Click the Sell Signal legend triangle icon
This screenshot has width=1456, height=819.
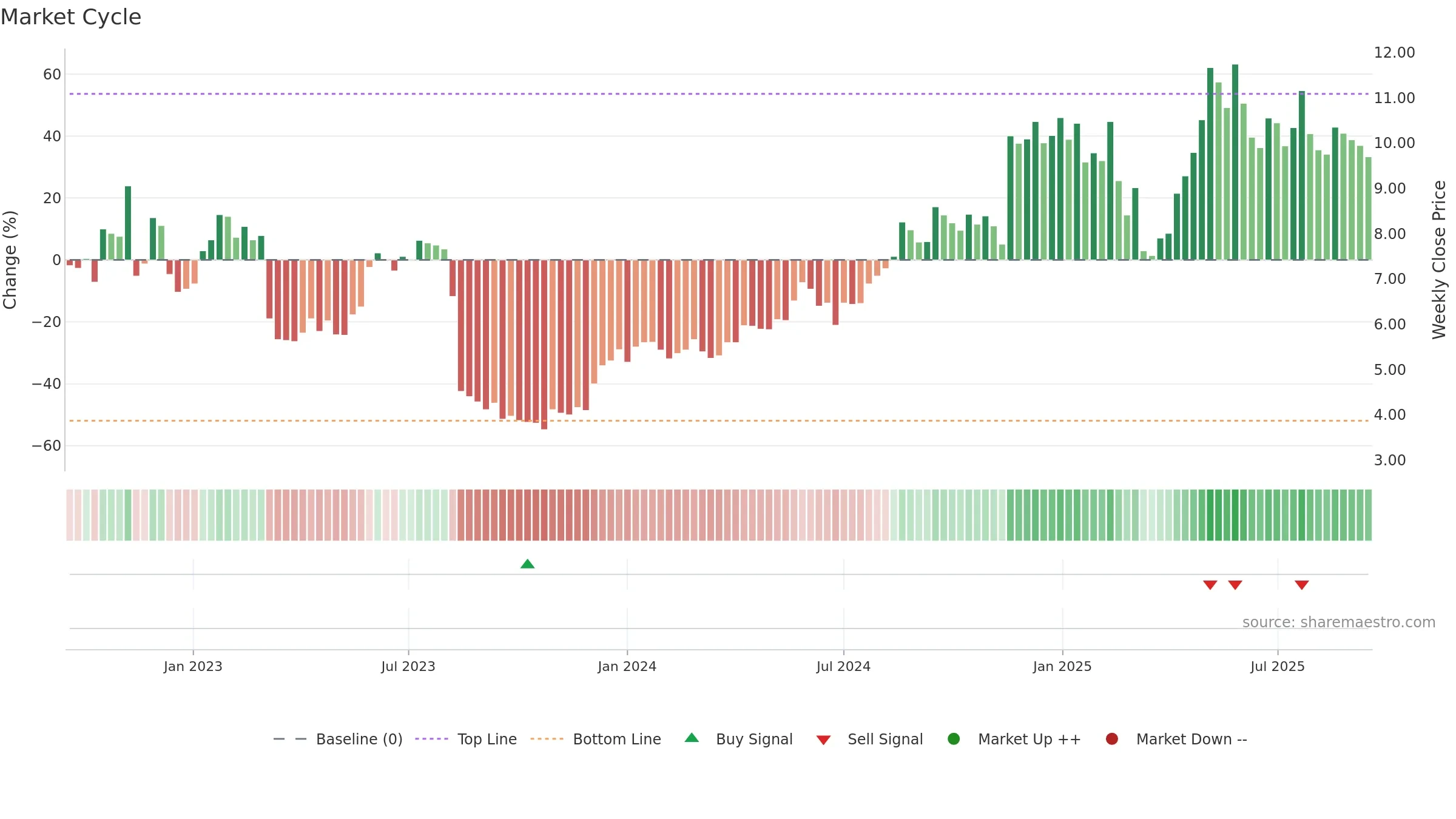[823, 740]
